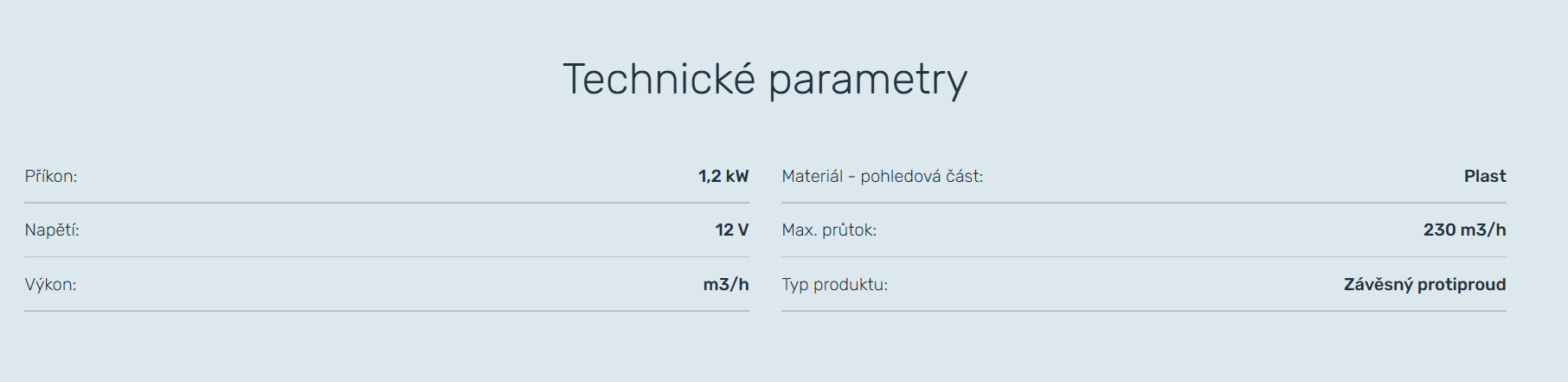Select the 230 m3/h value

point(1464,230)
